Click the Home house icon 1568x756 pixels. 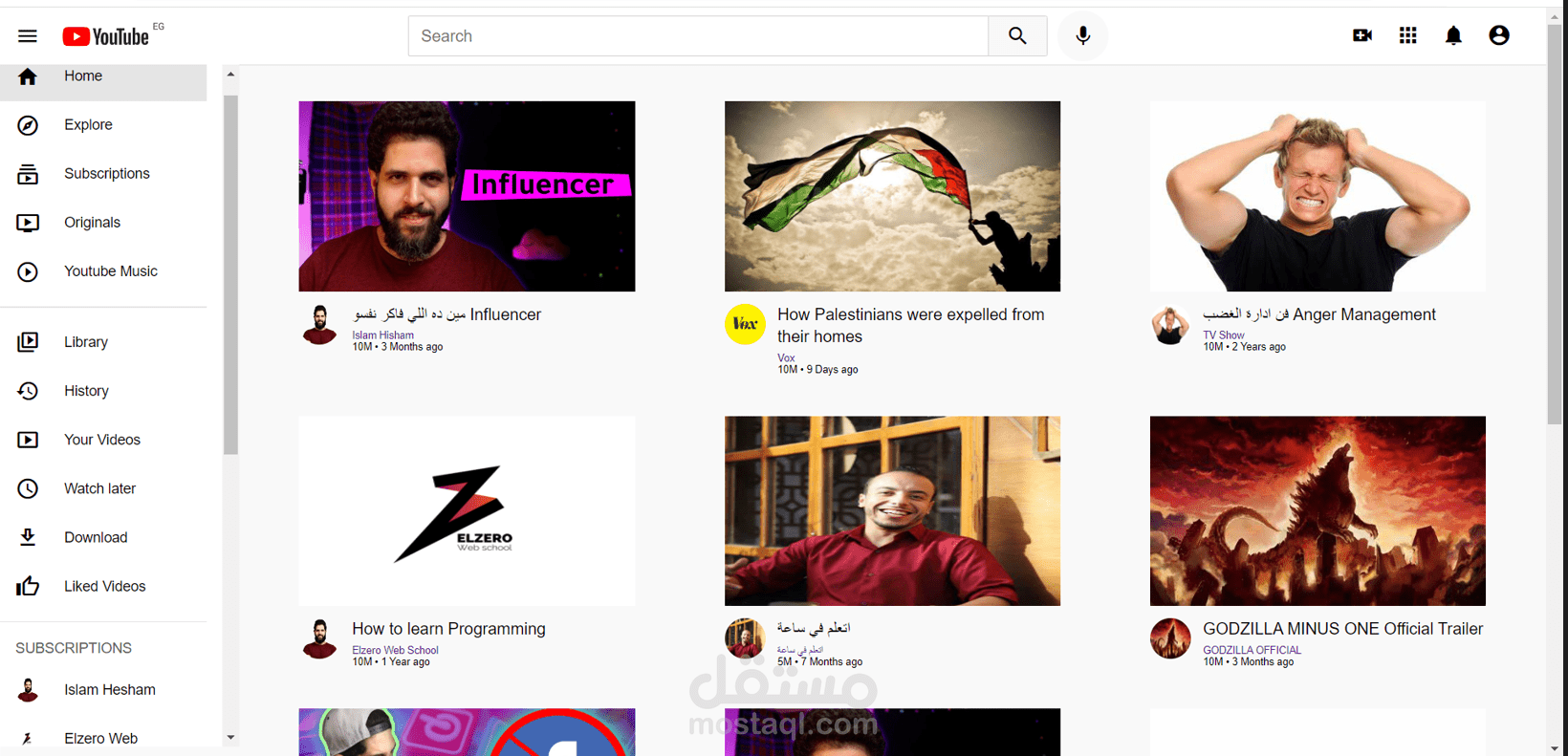(x=28, y=76)
